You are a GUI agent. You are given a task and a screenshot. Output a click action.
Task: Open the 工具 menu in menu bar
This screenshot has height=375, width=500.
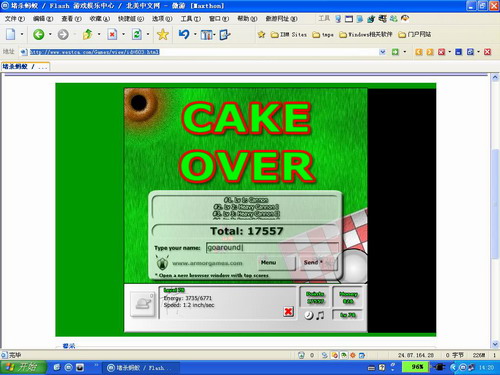coord(191,19)
